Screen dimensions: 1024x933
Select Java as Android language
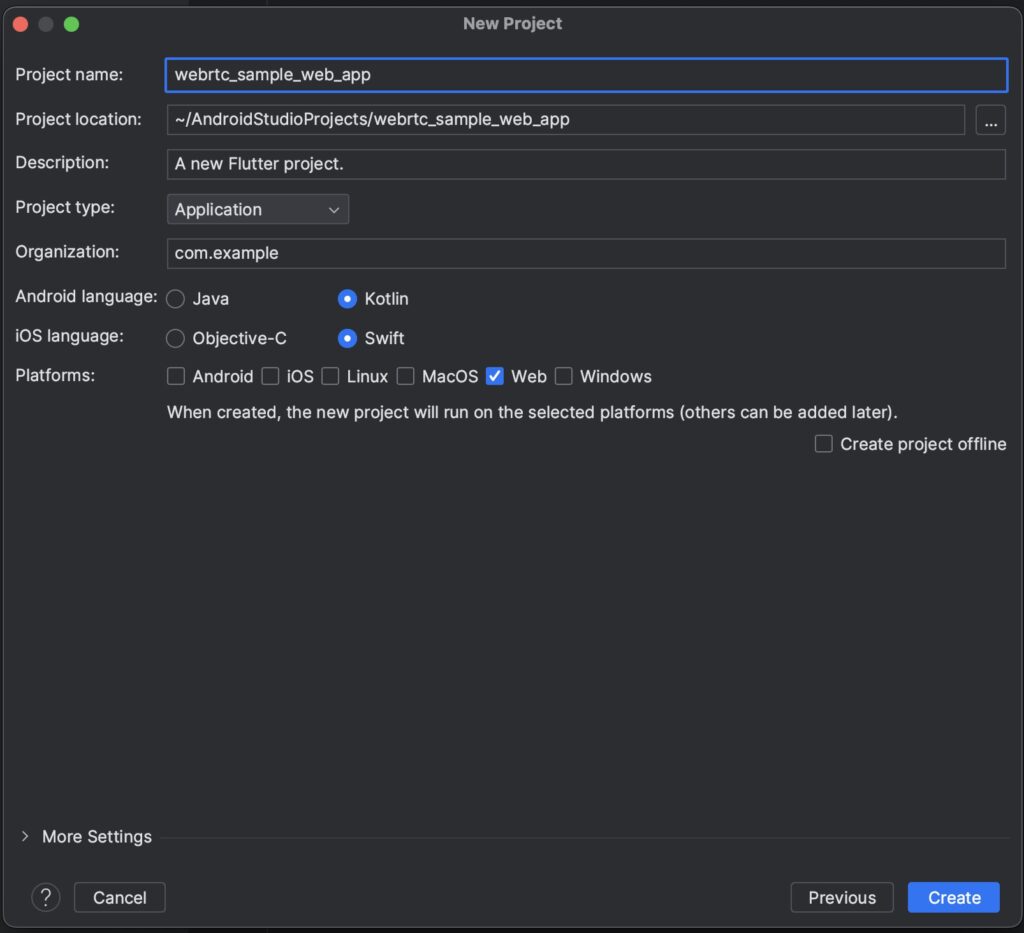pyautogui.click(x=175, y=298)
